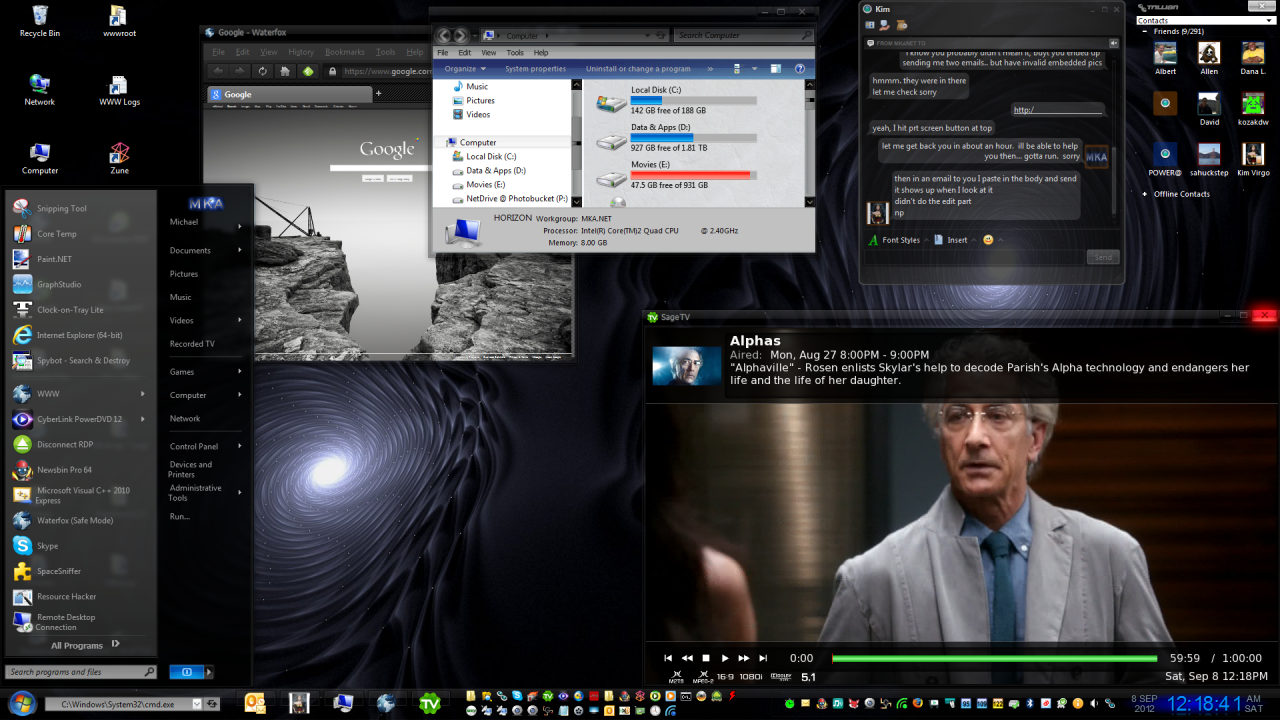Viewport: 1280px width, 720px height.
Task: Open Newsbin Pro 64 entry
Action: [80, 469]
